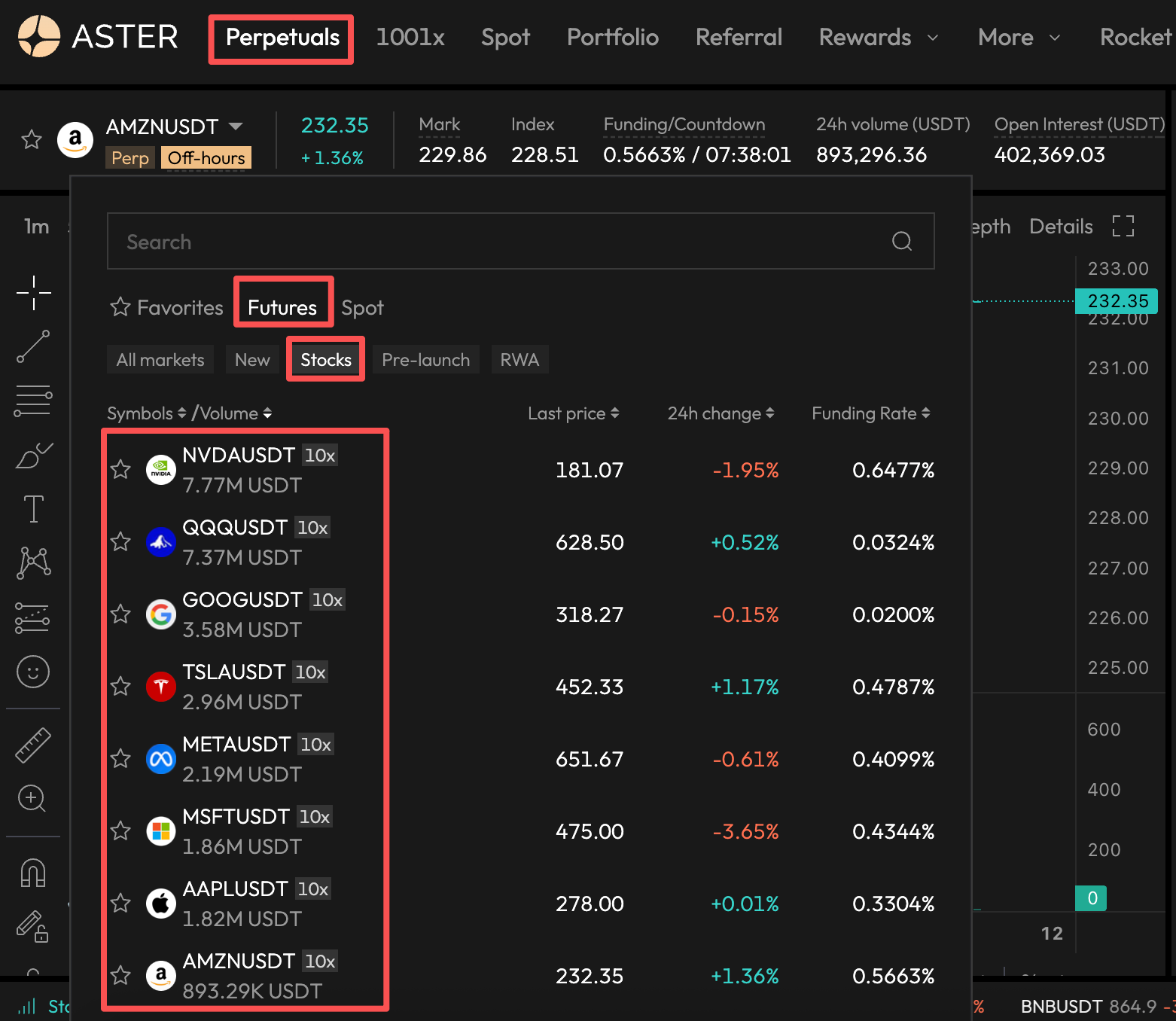Activate the zoom in tool
Viewport: 1176px width, 1021px height.
[x=33, y=798]
